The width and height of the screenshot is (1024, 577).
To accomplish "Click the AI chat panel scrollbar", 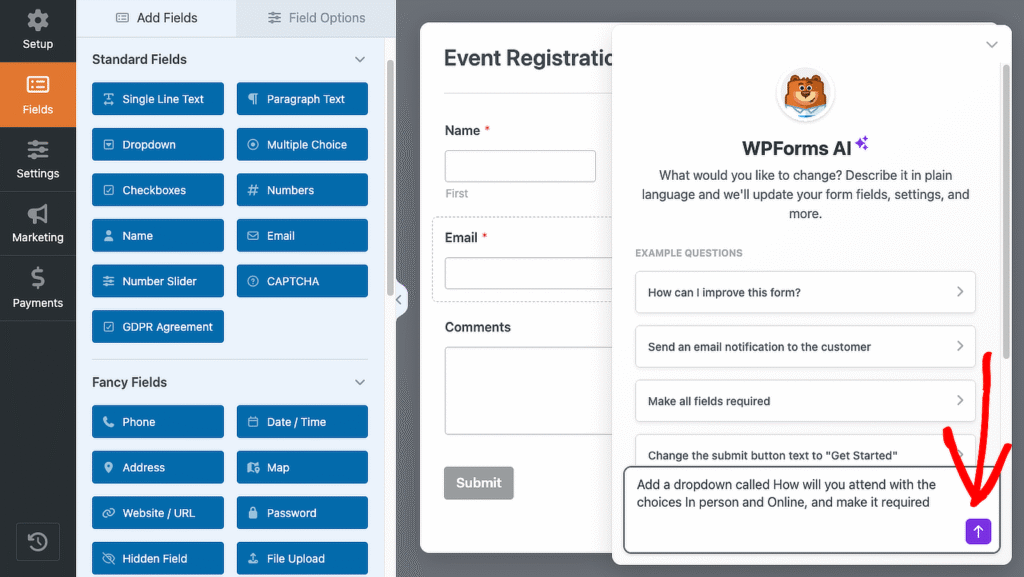I will (x=1006, y=210).
